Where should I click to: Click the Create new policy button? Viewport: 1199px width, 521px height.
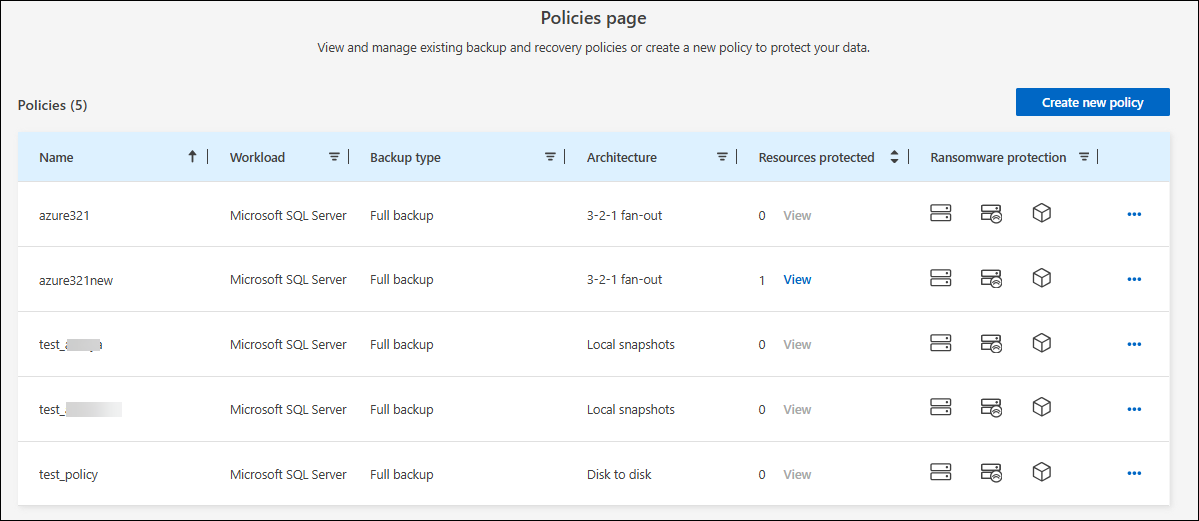1092,102
